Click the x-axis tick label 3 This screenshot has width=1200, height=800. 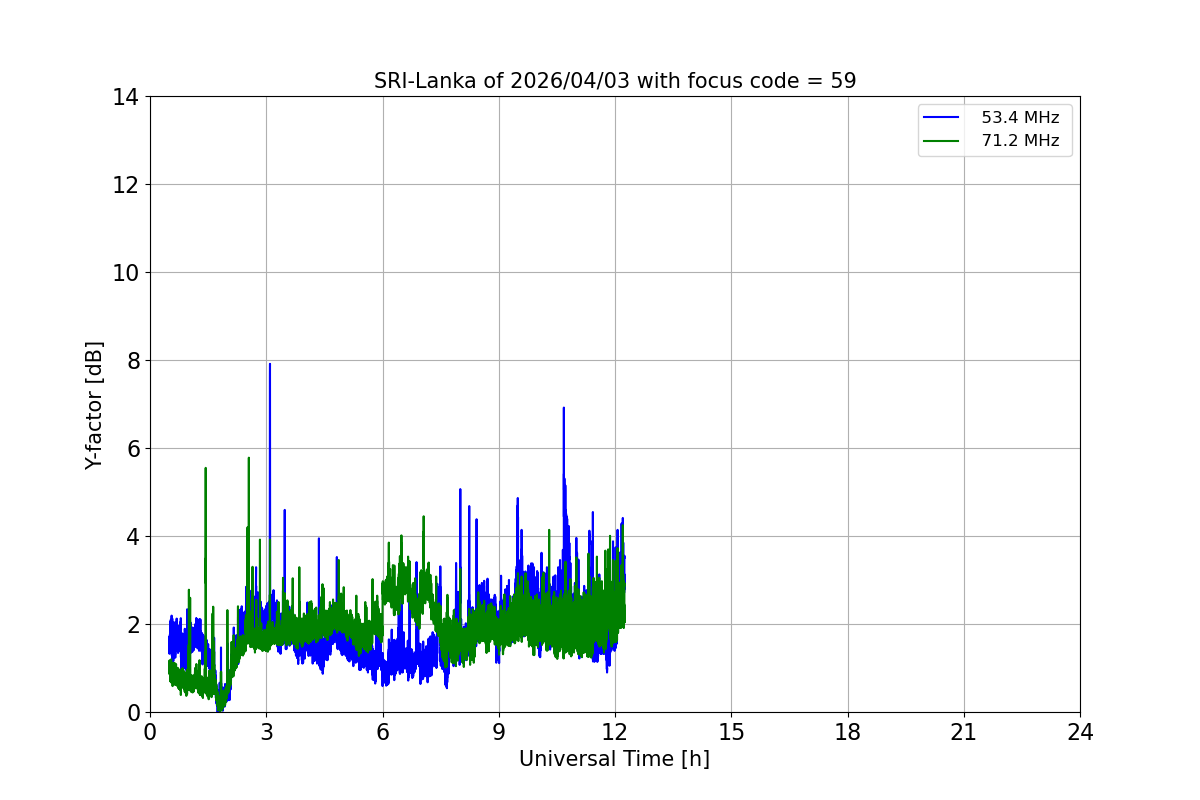[266, 732]
